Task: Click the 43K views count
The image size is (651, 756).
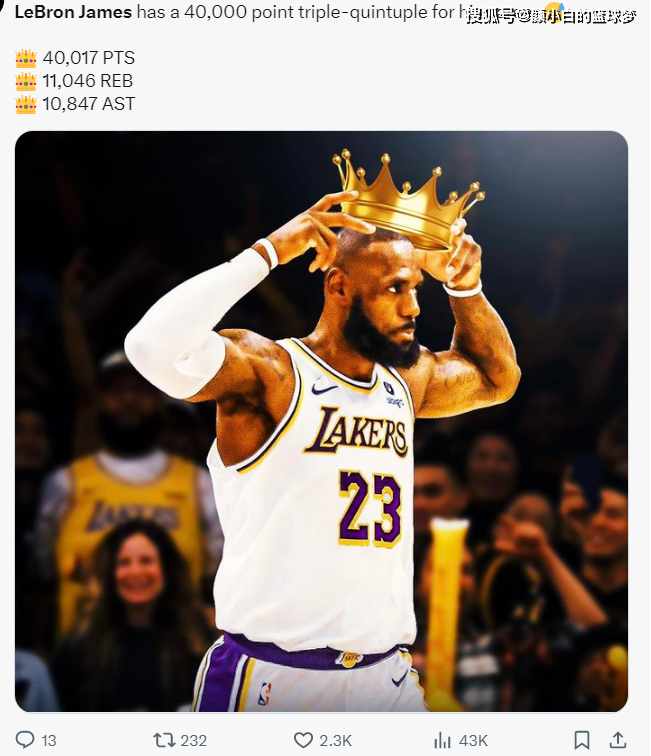Action: click(x=473, y=740)
